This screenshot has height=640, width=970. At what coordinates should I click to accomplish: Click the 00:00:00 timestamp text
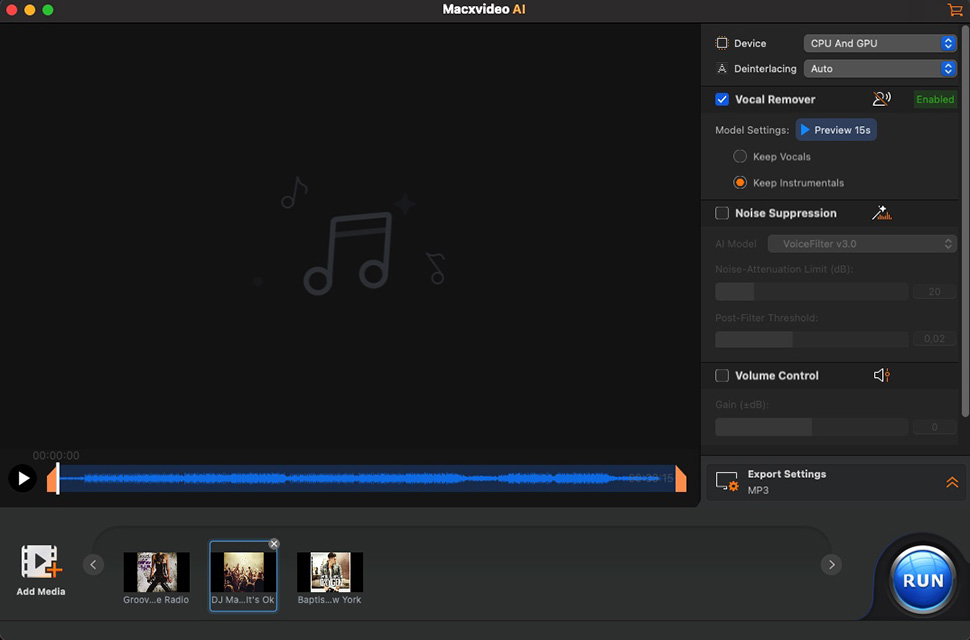[56, 456]
